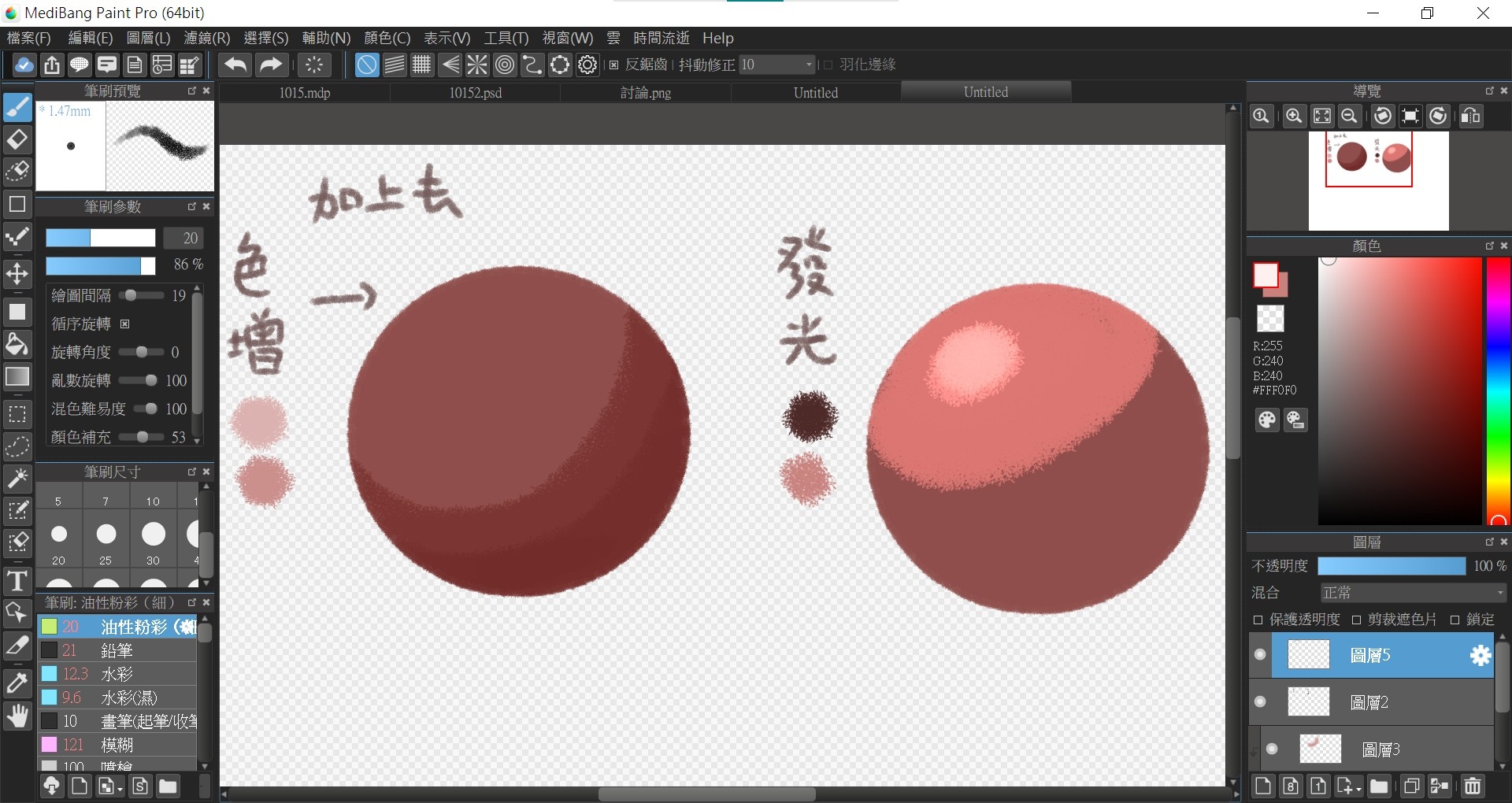Enable 鎖定 layer lock checkbox

pyautogui.click(x=1455, y=620)
